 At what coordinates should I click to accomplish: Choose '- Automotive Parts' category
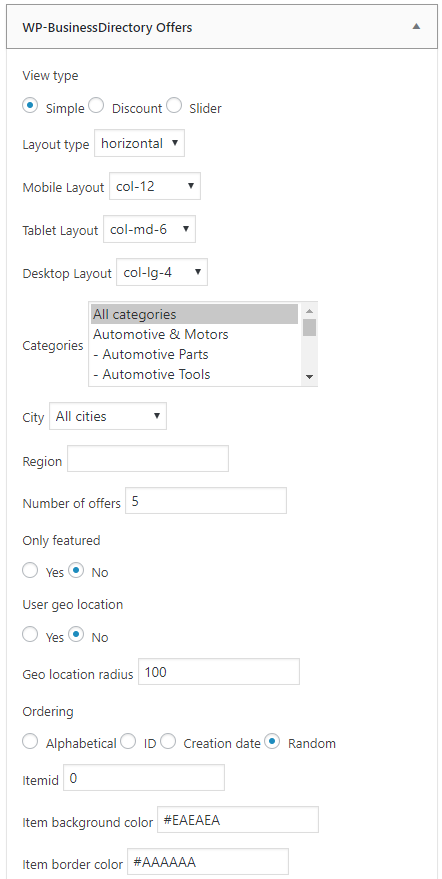194,355
